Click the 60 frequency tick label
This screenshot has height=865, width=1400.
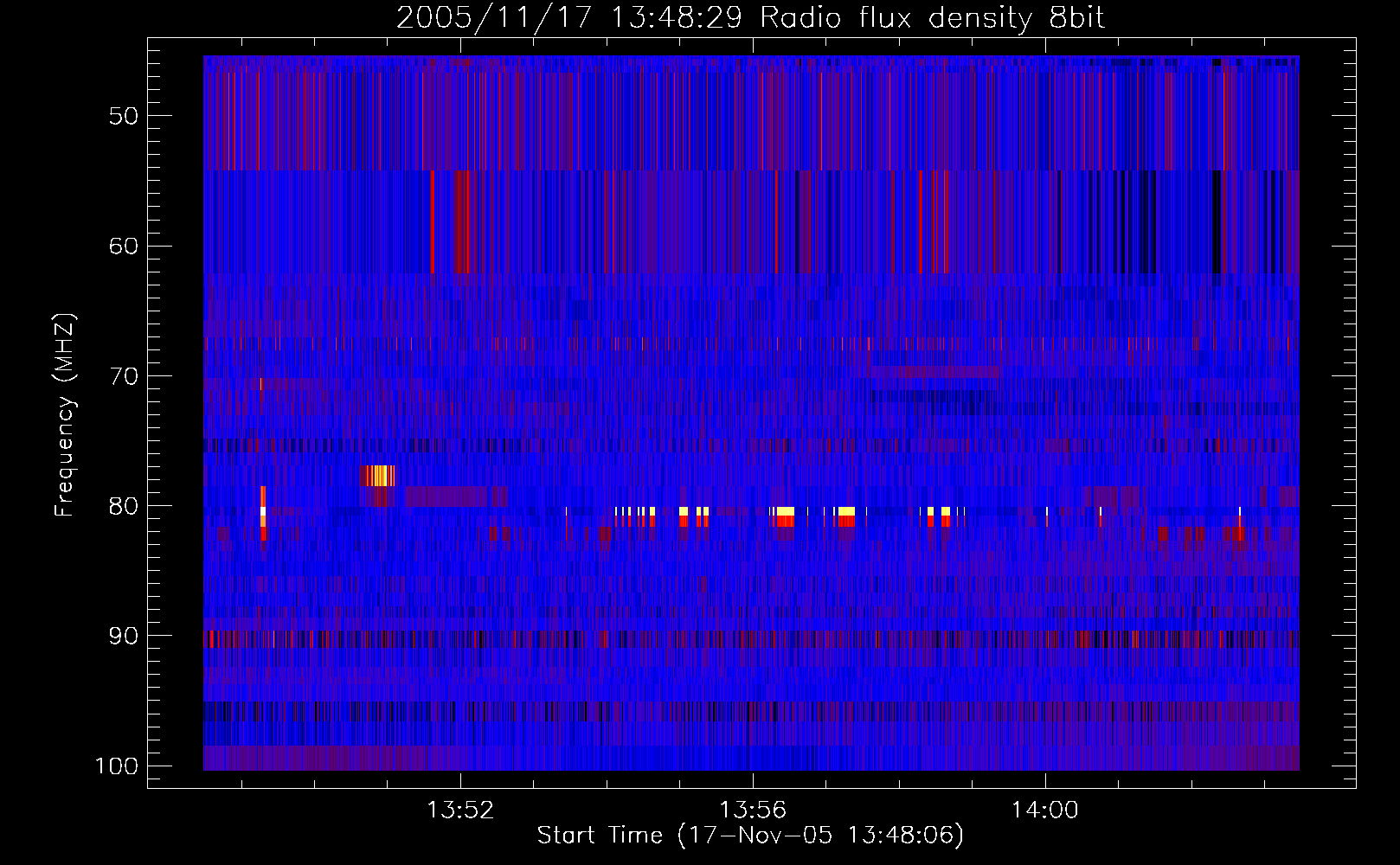124,246
